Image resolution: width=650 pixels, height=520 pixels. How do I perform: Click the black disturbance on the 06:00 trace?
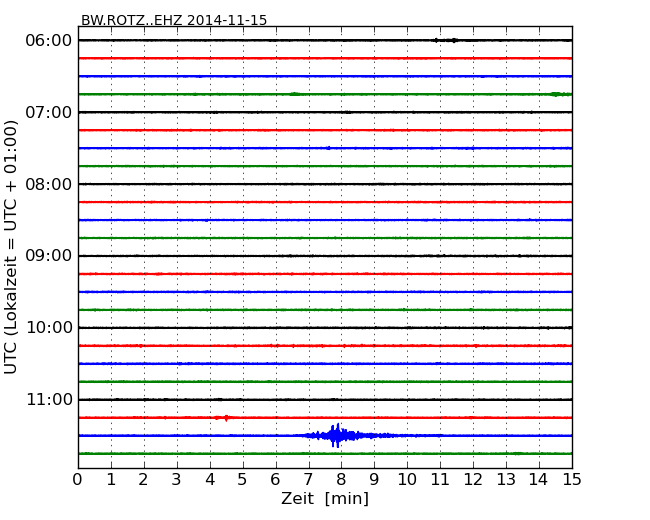tap(446, 40)
